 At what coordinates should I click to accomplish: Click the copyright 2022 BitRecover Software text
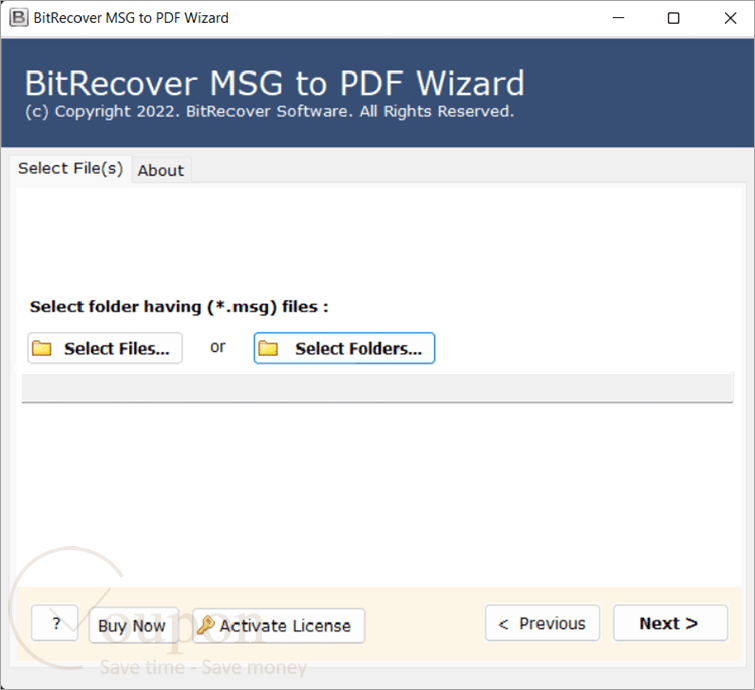tap(270, 112)
